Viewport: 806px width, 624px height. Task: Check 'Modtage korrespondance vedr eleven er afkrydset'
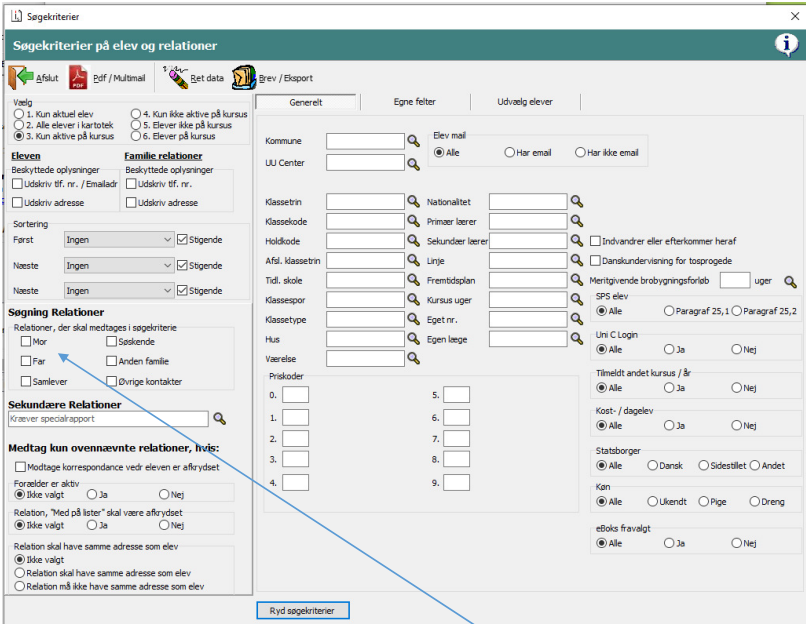21,467
